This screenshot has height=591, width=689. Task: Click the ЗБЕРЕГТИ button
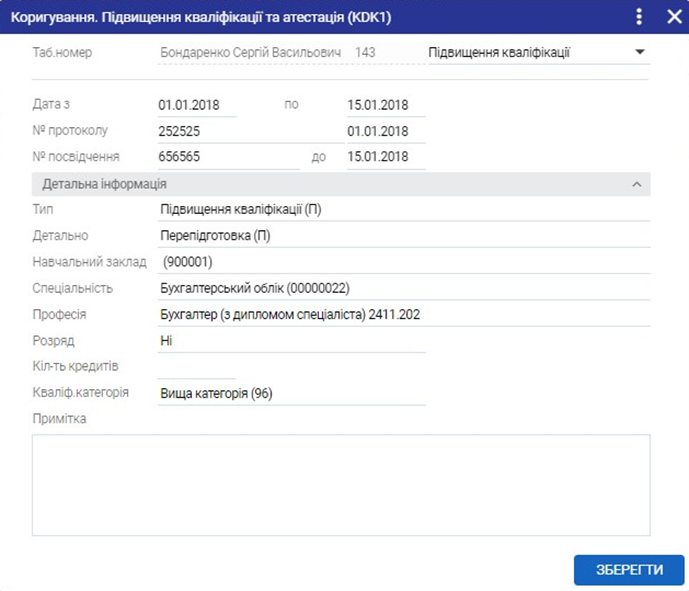tap(629, 570)
